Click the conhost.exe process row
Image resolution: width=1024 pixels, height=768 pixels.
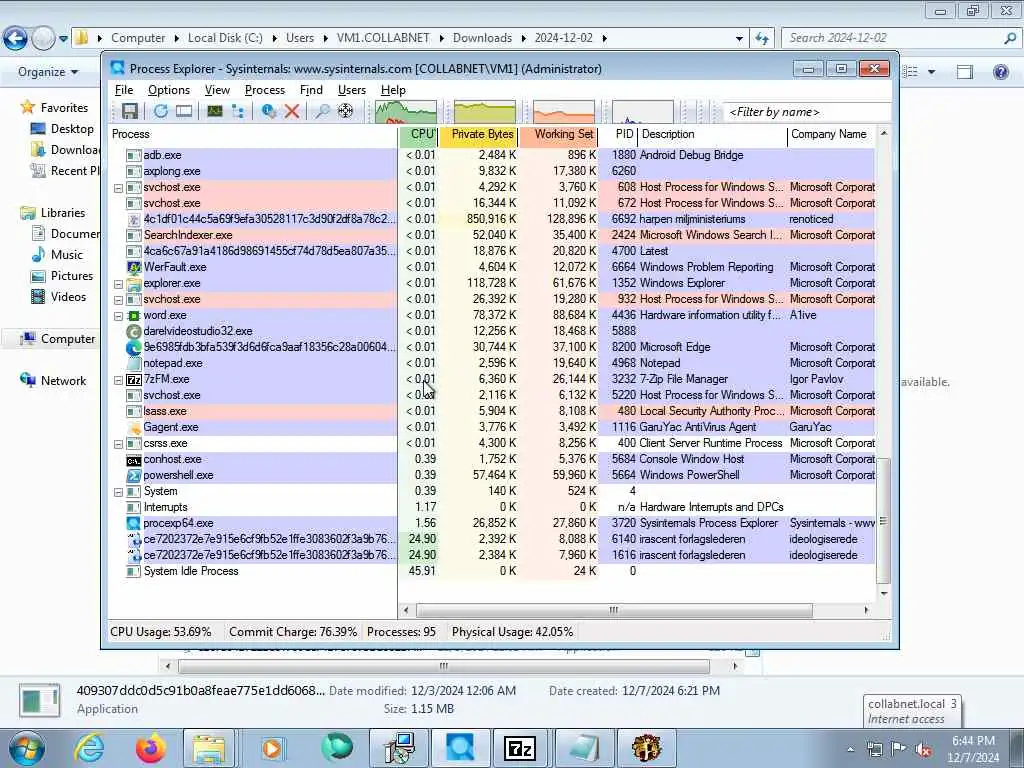[491, 459]
